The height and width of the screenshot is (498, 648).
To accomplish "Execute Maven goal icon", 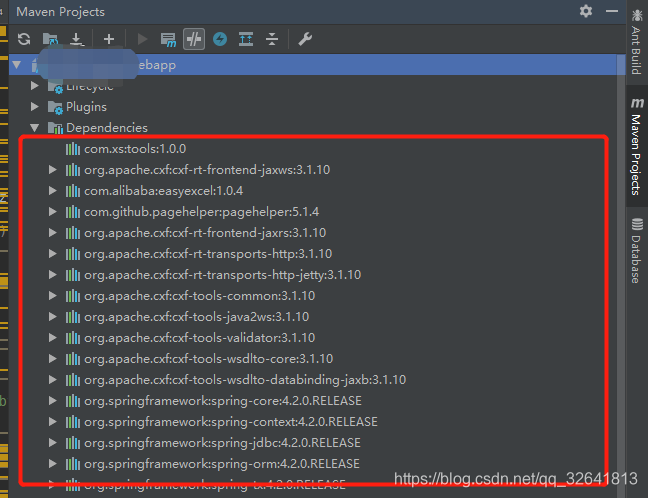I will pos(168,40).
